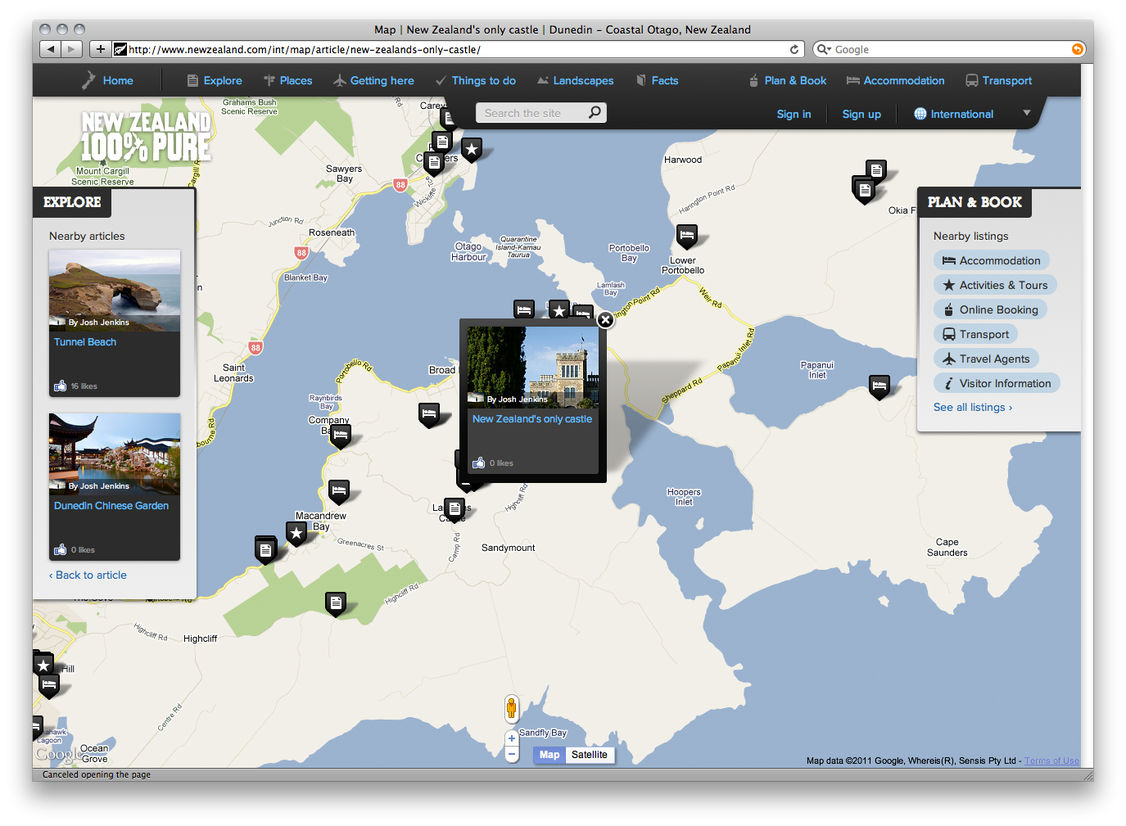The height and width of the screenshot is (826, 1126).
Task: Open the Google search engine dropdown
Action: pos(824,49)
